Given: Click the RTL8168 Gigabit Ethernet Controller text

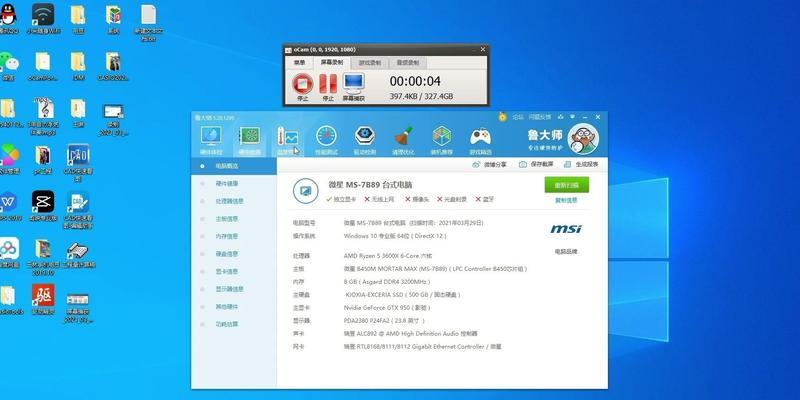Looking at the screenshot, I should pyautogui.click(x=422, y=347).
